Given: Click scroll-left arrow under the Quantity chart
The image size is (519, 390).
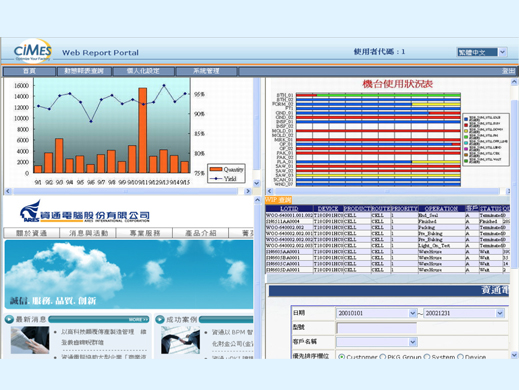Looking at the screenshot, I should 8,191.
